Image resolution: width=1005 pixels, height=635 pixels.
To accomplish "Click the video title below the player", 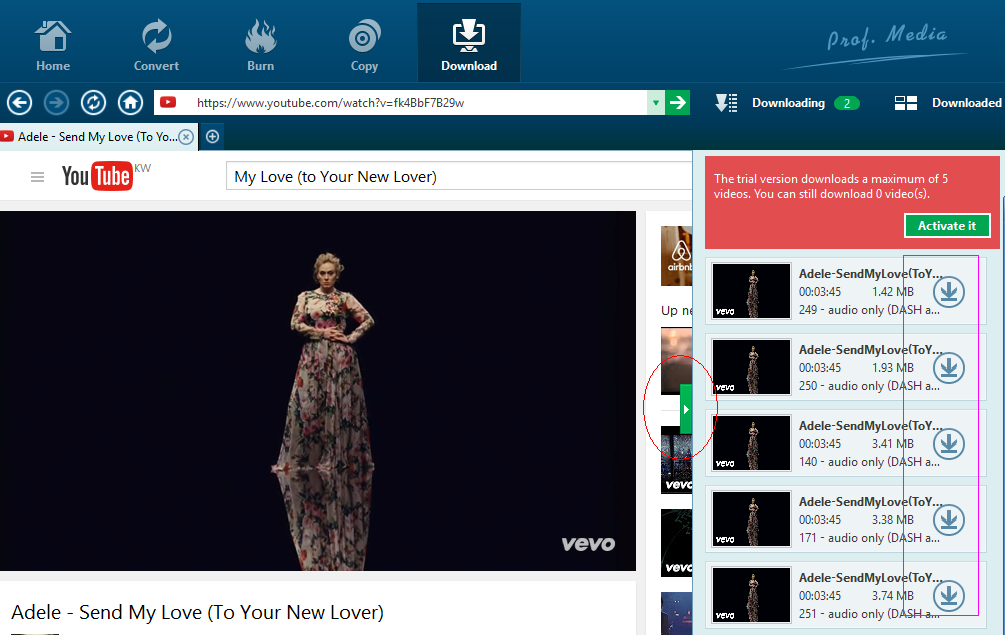I will pos(197,612).
